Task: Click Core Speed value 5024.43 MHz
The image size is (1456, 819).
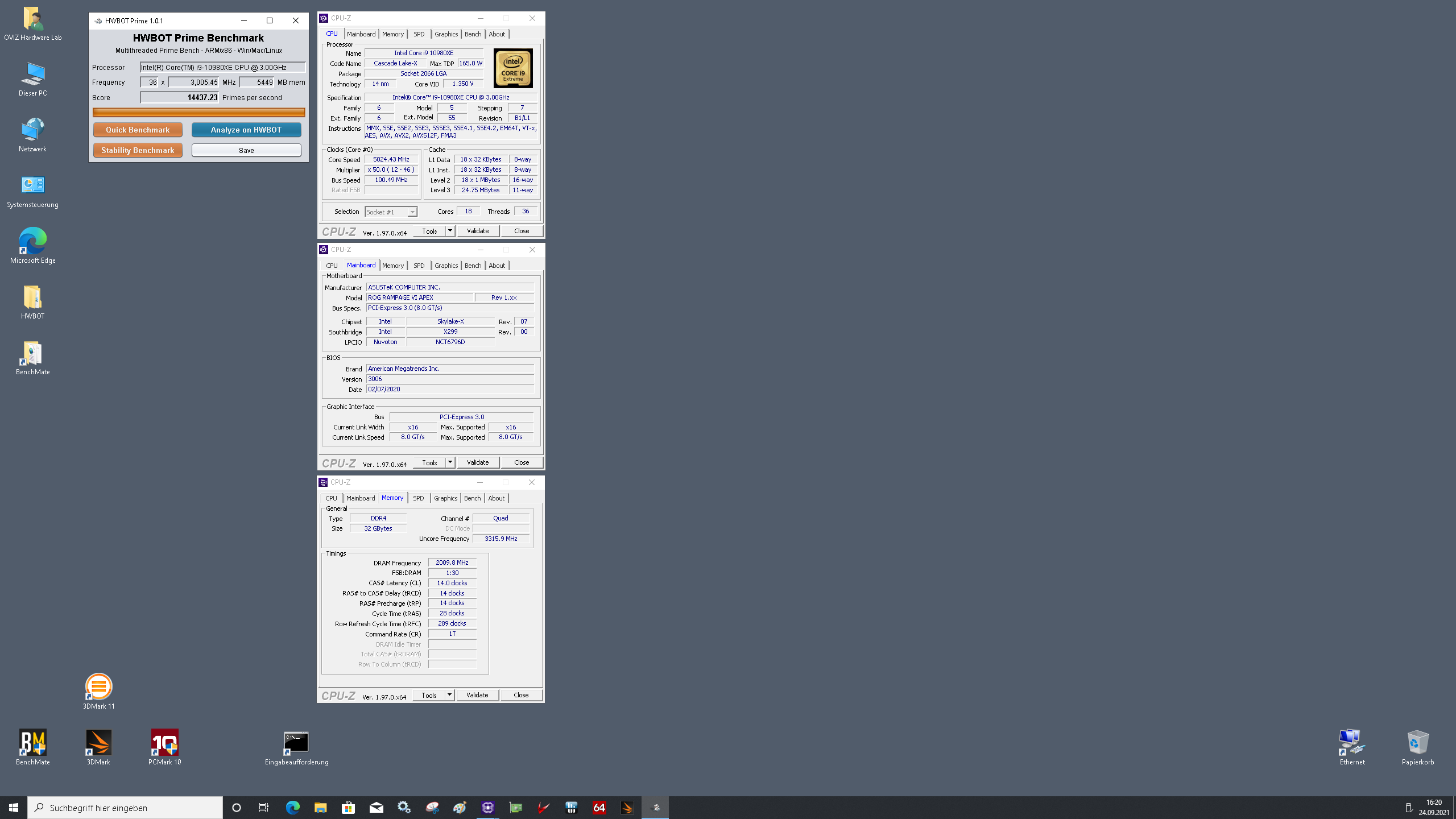Action: [391, 160]
